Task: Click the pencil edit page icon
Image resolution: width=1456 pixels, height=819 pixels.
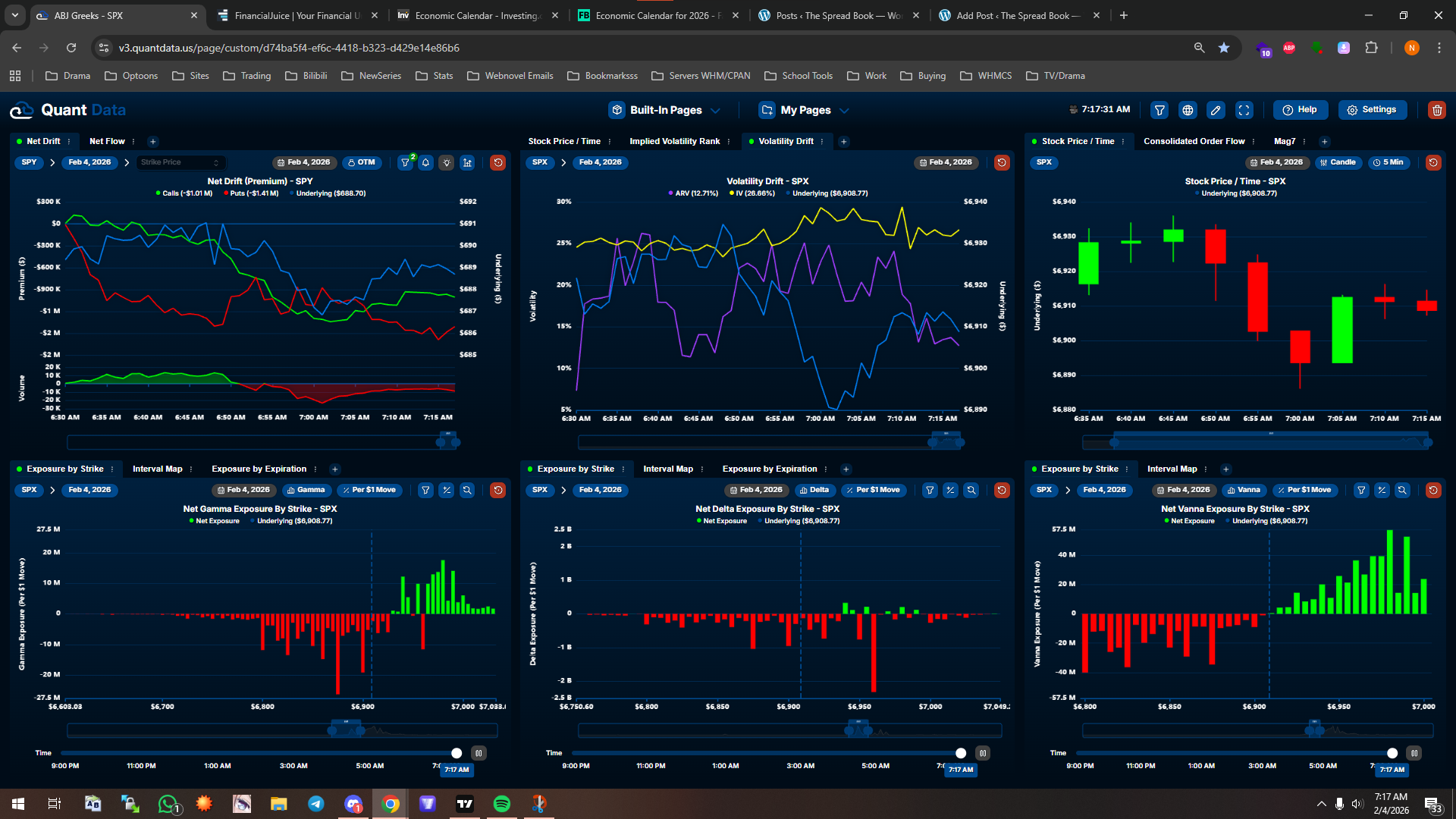Action: [x=1216, y=110]
